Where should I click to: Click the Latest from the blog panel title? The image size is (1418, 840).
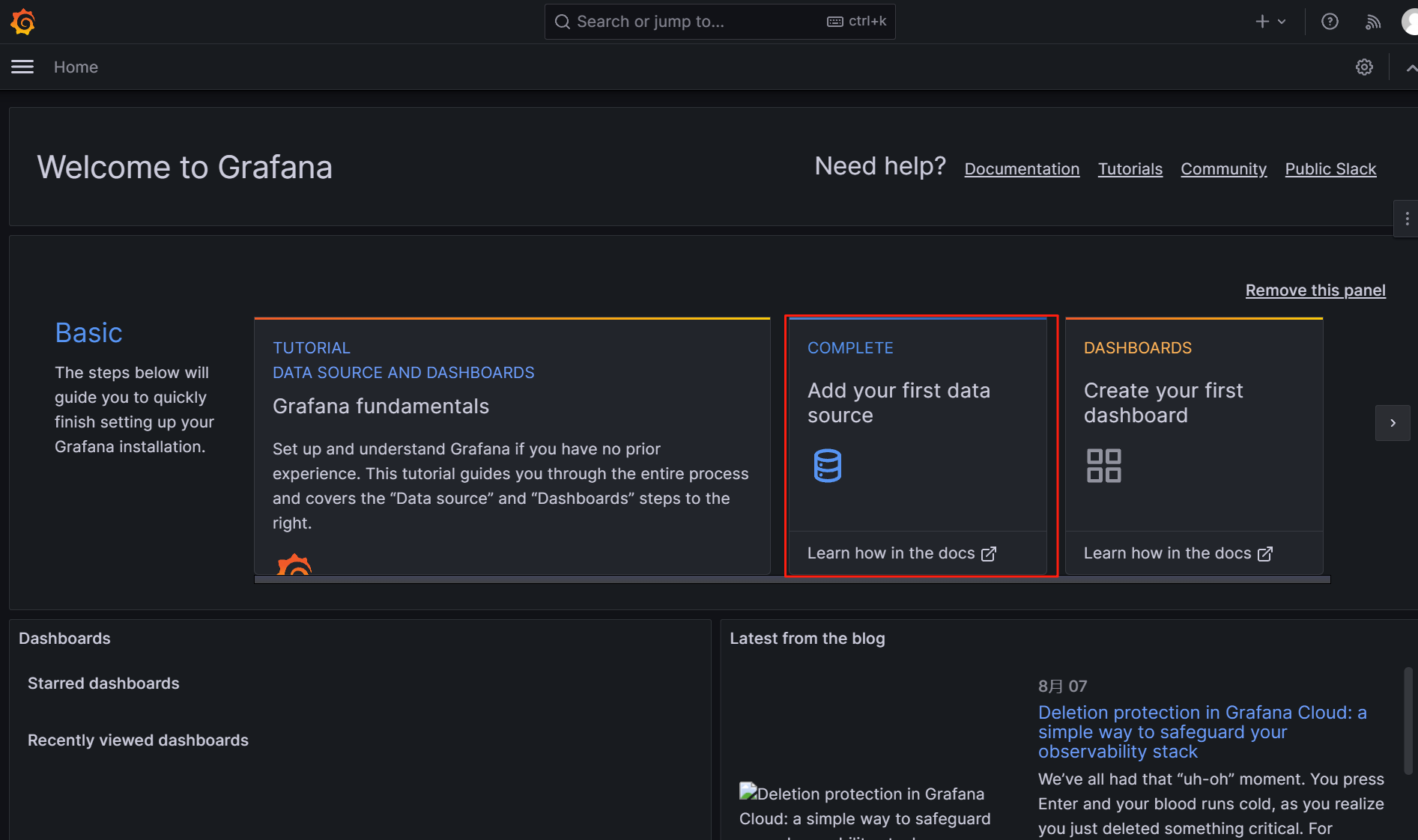[x=808, y=639]
